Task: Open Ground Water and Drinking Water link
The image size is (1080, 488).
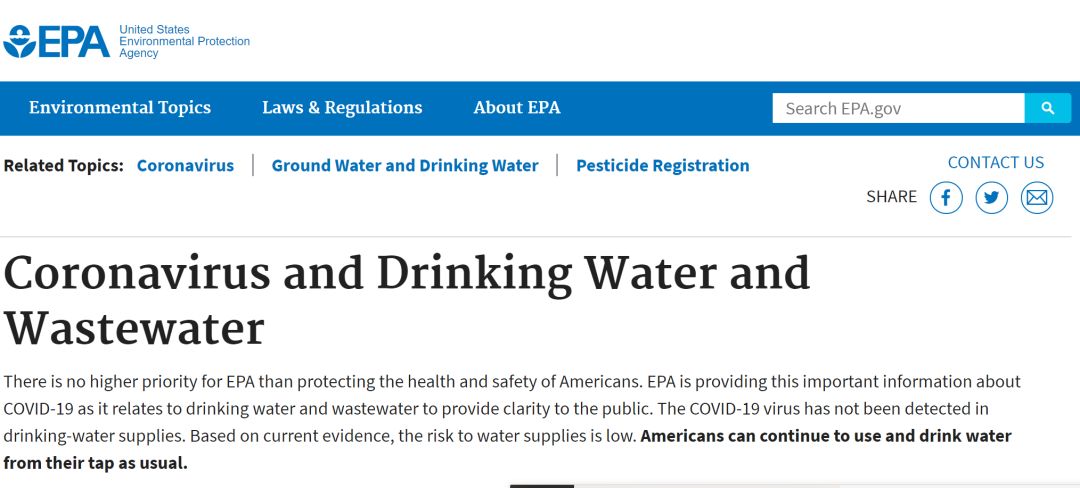Action: (x=405, y=165)
